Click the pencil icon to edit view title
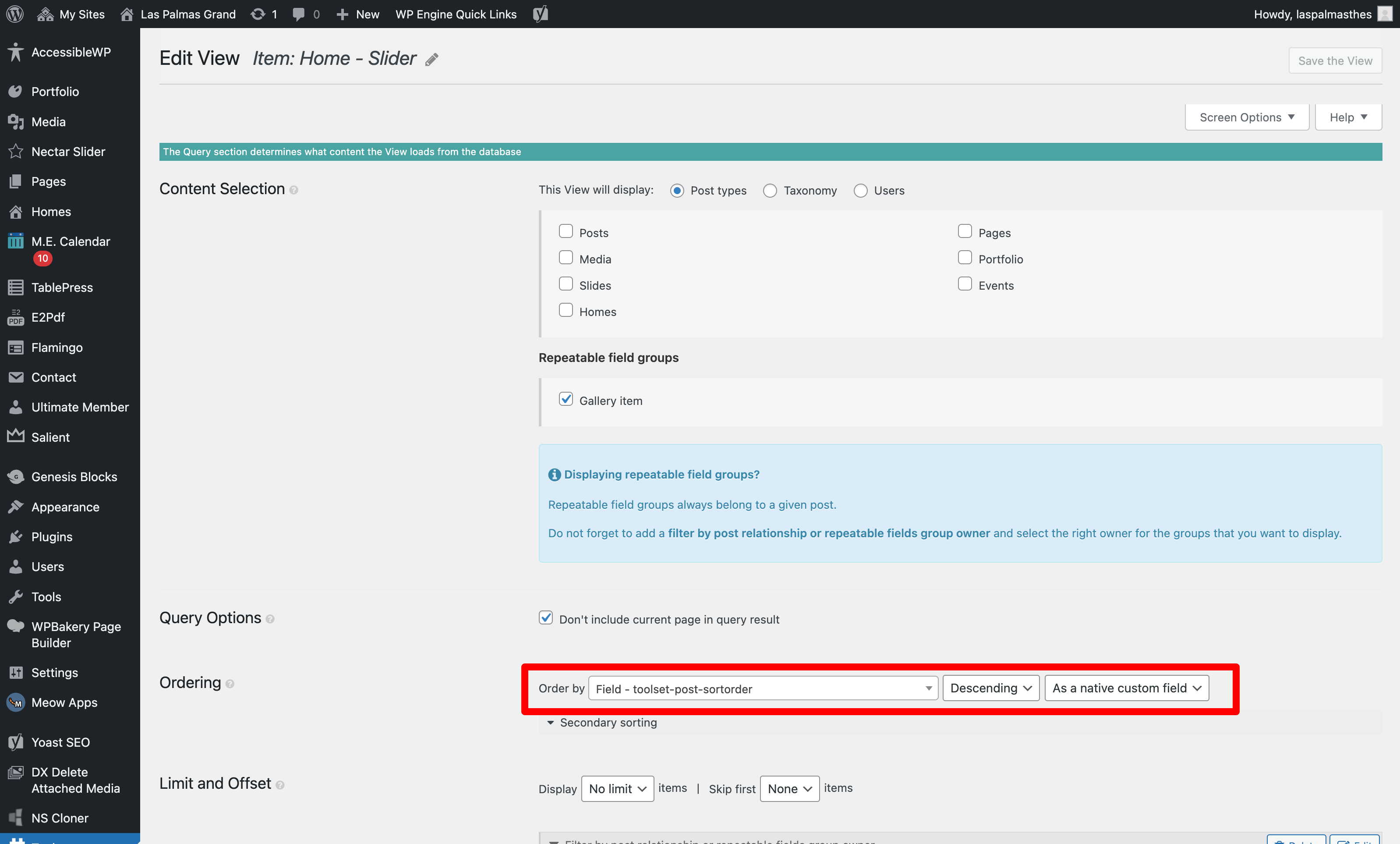1400x844 pixels. pos(432,60)
